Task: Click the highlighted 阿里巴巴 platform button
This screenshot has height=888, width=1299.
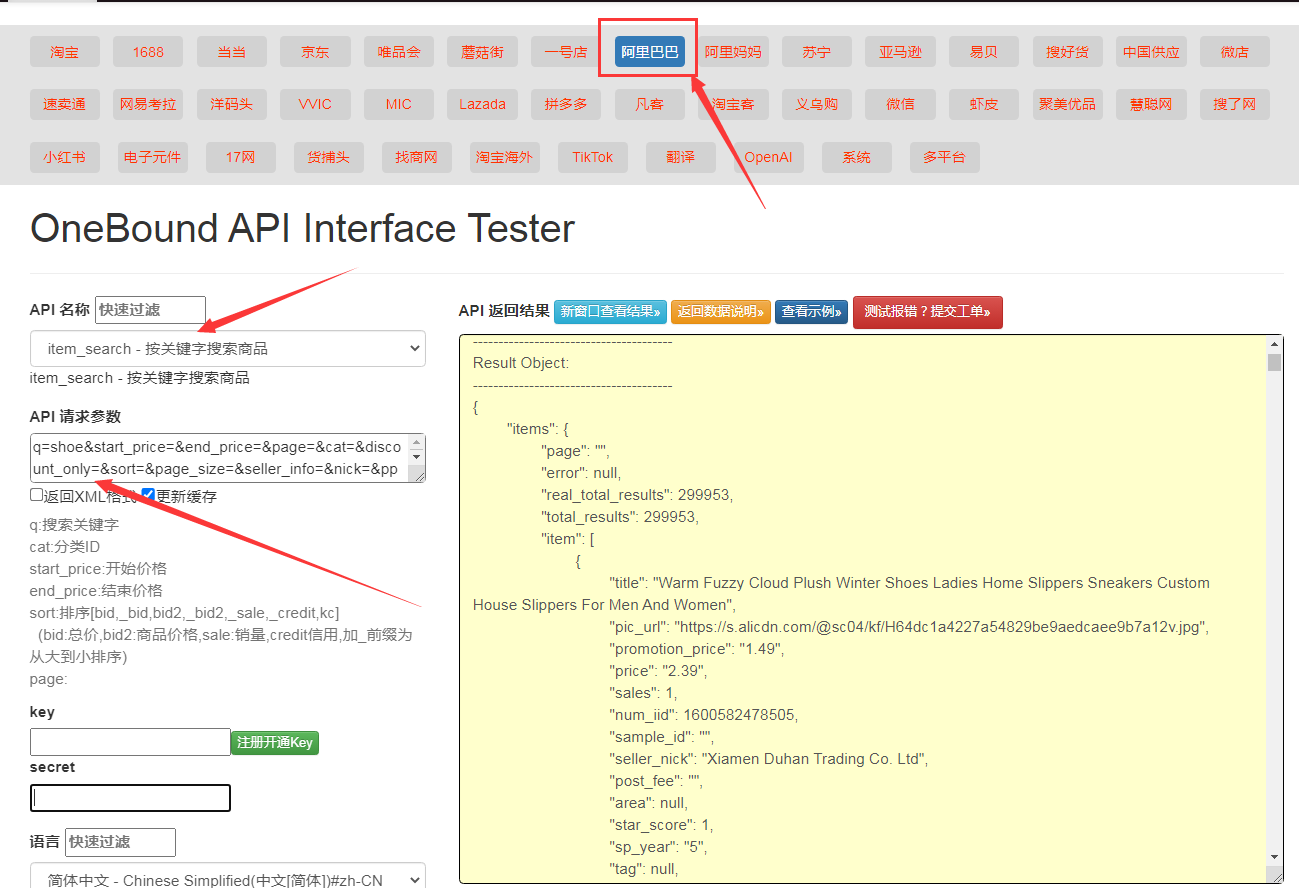Action: coord(650,52)
